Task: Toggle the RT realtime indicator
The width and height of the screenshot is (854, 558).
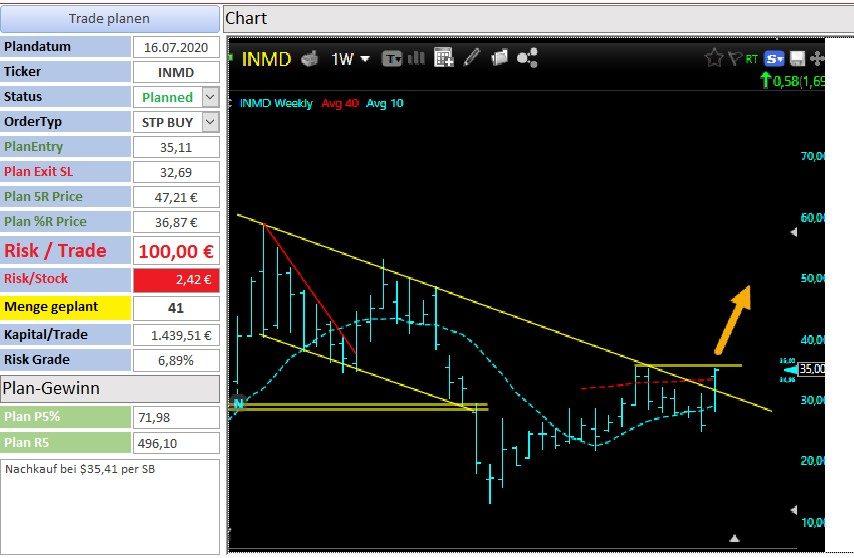Action: [752, 59]
